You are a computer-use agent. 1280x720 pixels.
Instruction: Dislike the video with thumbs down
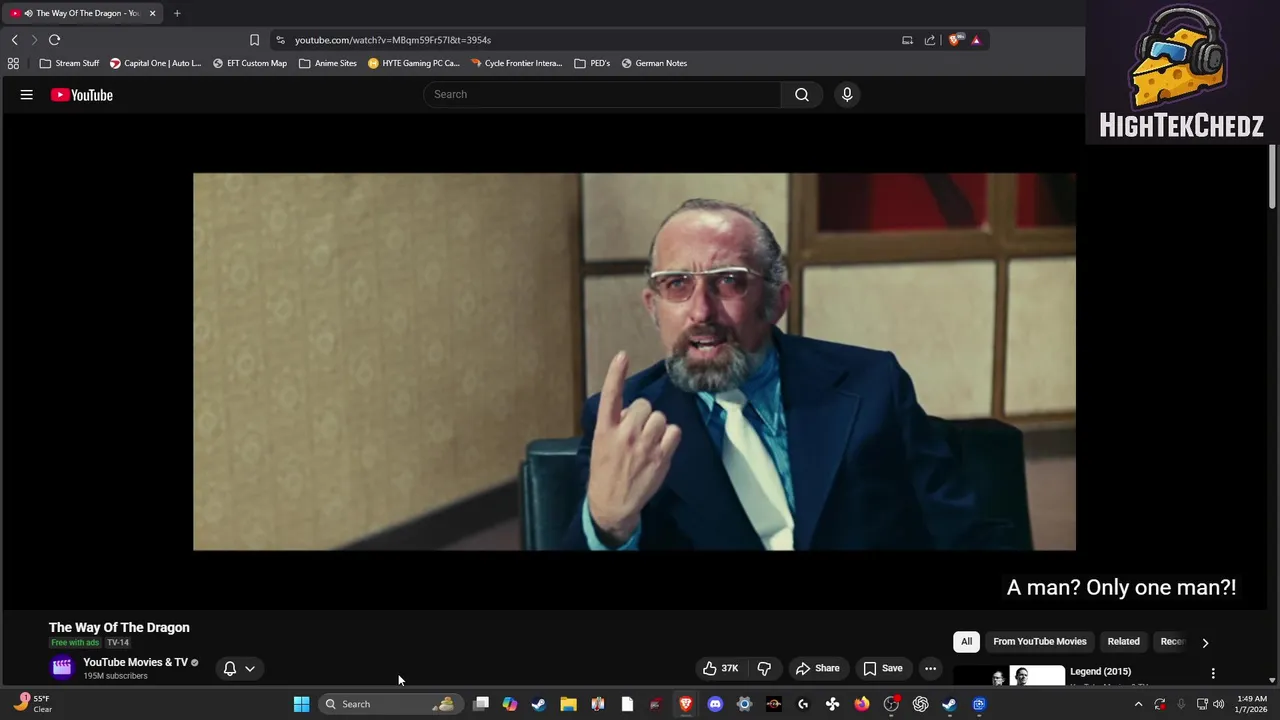(764, 668)
